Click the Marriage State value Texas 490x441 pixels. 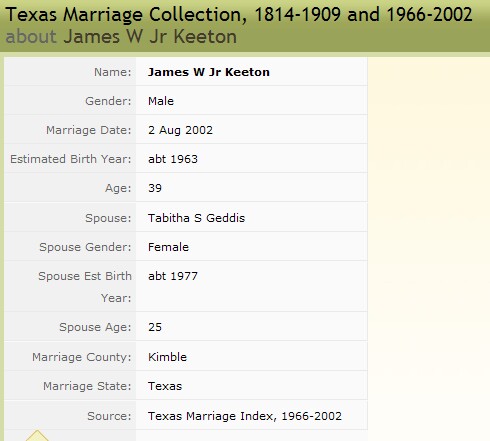pos(165,386)
